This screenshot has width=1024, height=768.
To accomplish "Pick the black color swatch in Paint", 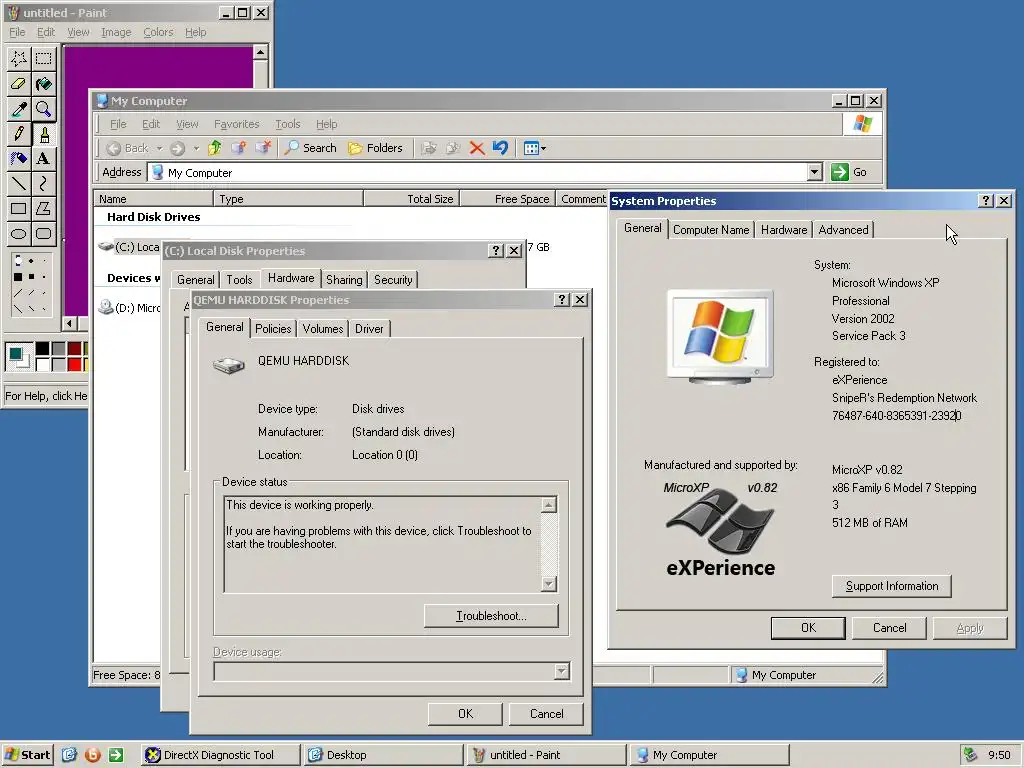I will (42, 349).
